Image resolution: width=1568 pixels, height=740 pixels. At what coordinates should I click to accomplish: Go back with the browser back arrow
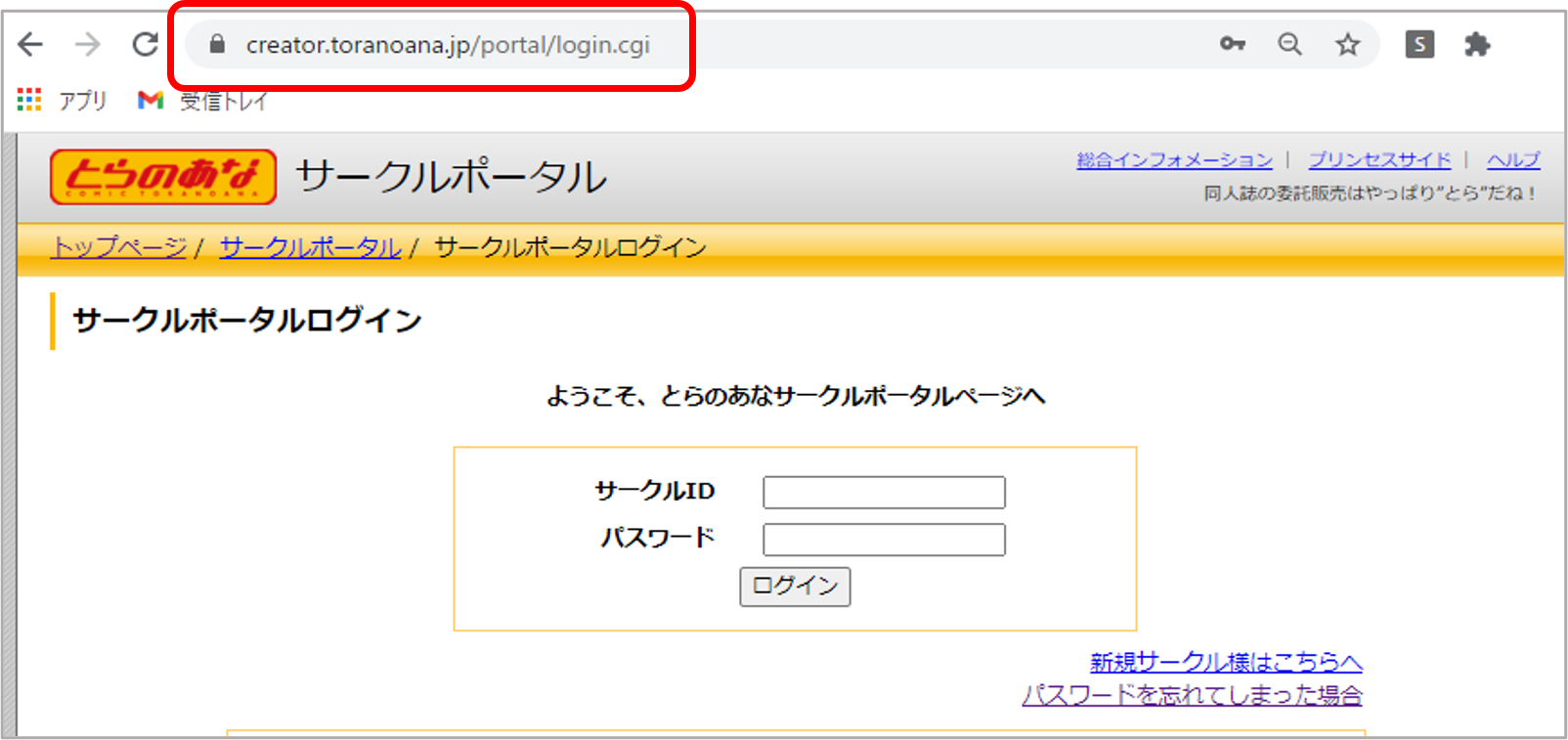(31, 44)
